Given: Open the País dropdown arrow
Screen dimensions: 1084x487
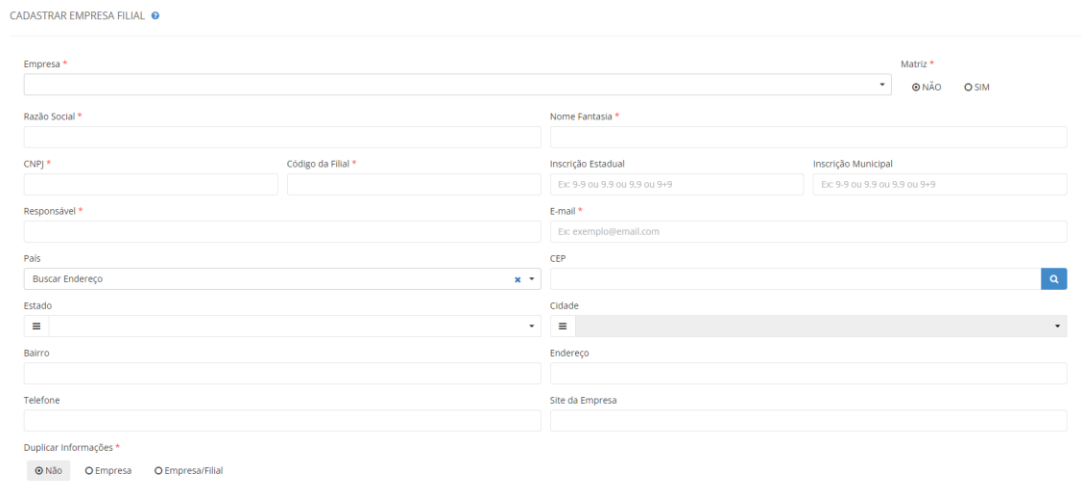Looking at the screenshot, I should (x=532, y=280).
